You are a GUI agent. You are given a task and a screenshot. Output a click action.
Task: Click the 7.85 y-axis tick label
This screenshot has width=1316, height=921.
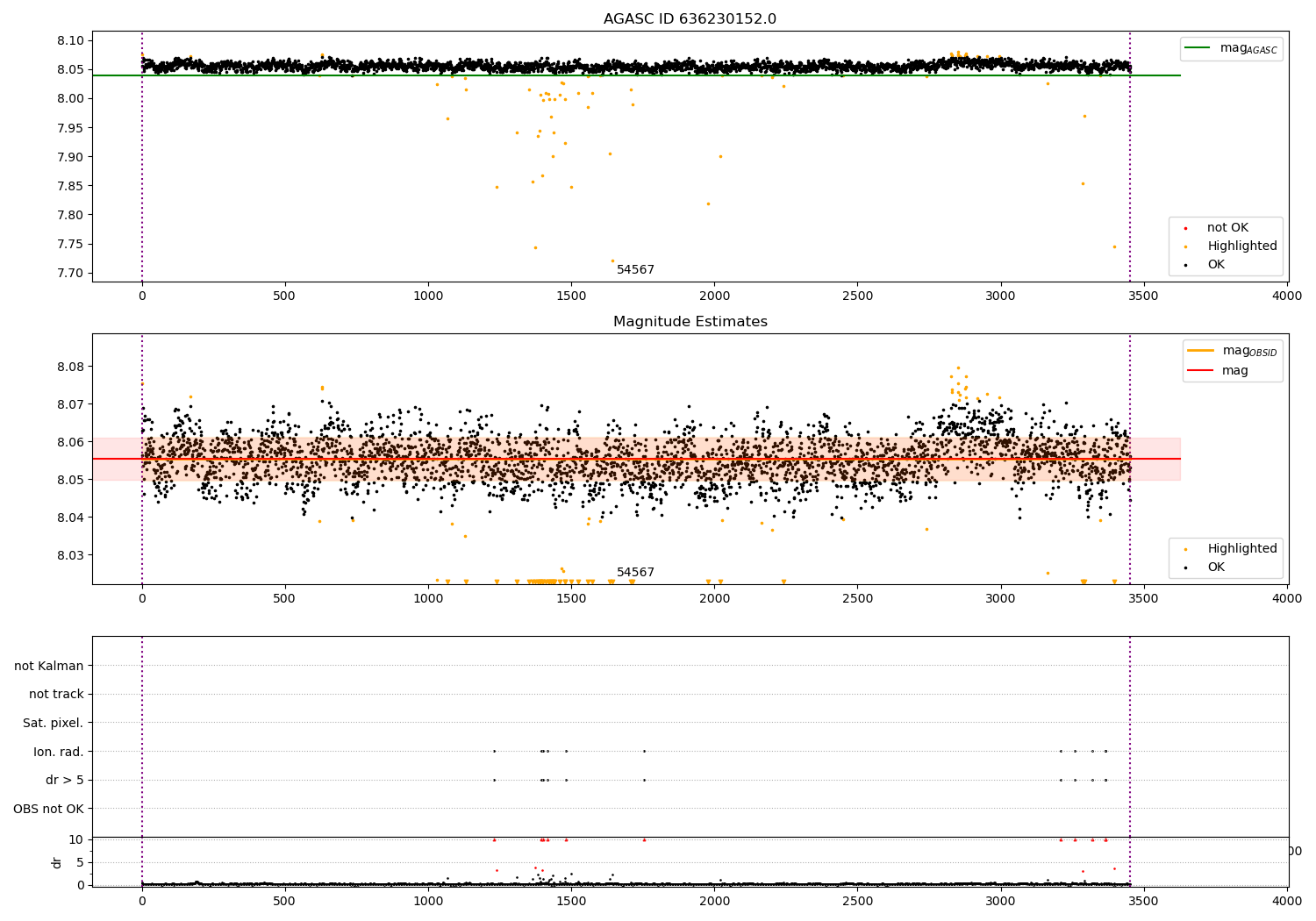click(x=70, y=186)
